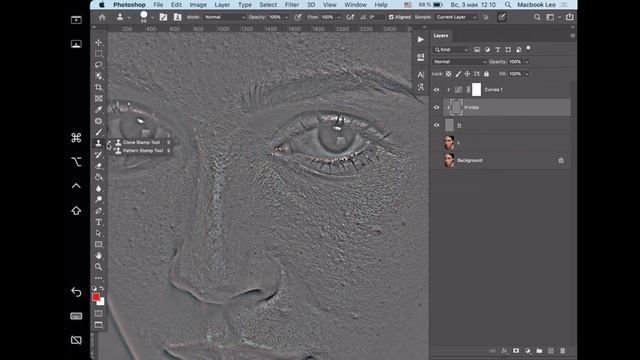
Task: Select the Crop tool
Action: click(x=98, y=87)
